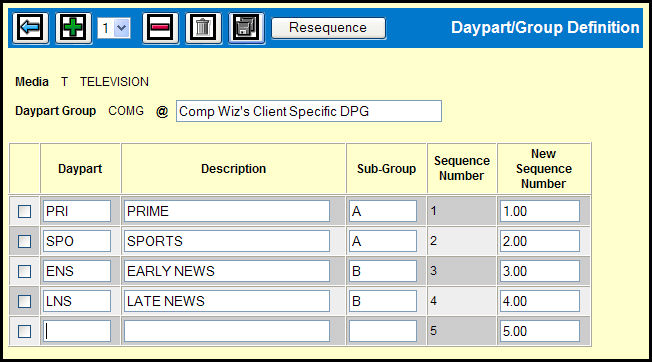The height and width of the screenshot is (362, 652).
Task: Click the new sequence field showing 1.00
Action: click(540, 211)
